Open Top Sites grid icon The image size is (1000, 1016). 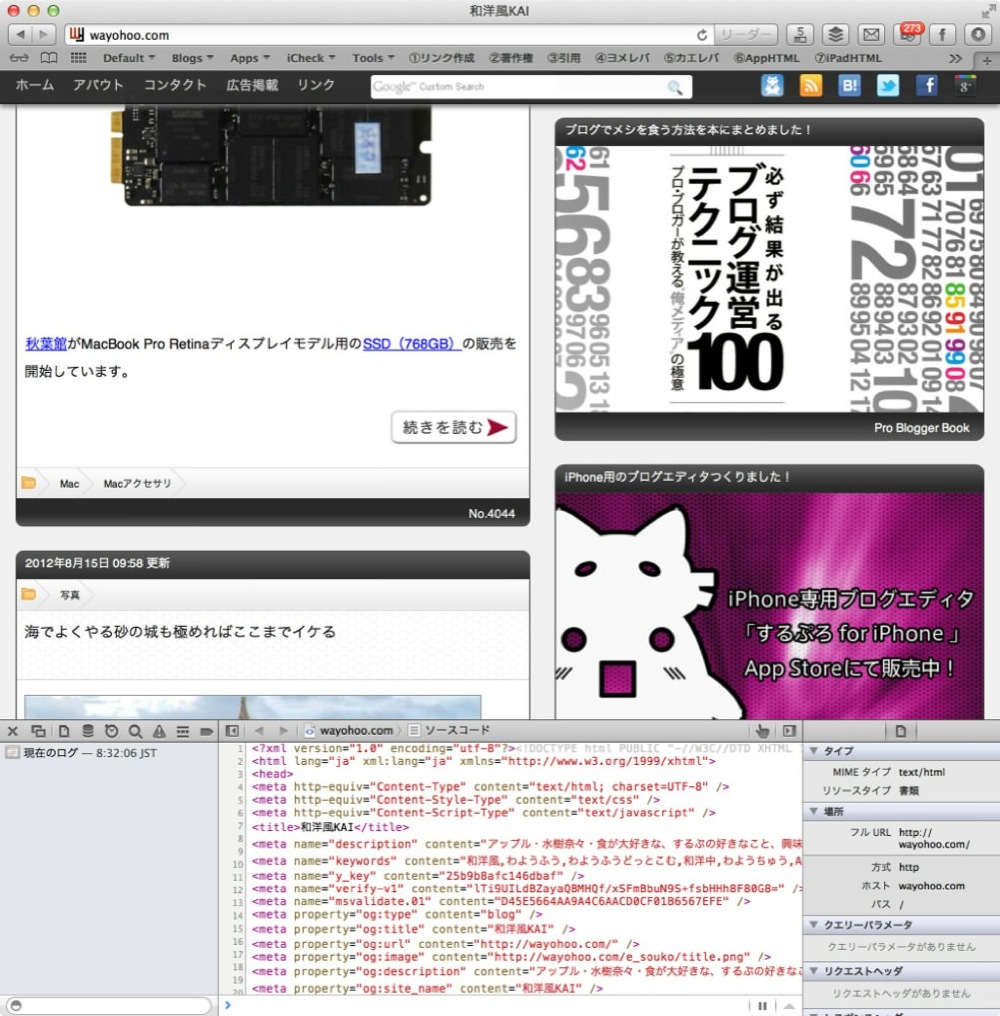click(78, 58)
